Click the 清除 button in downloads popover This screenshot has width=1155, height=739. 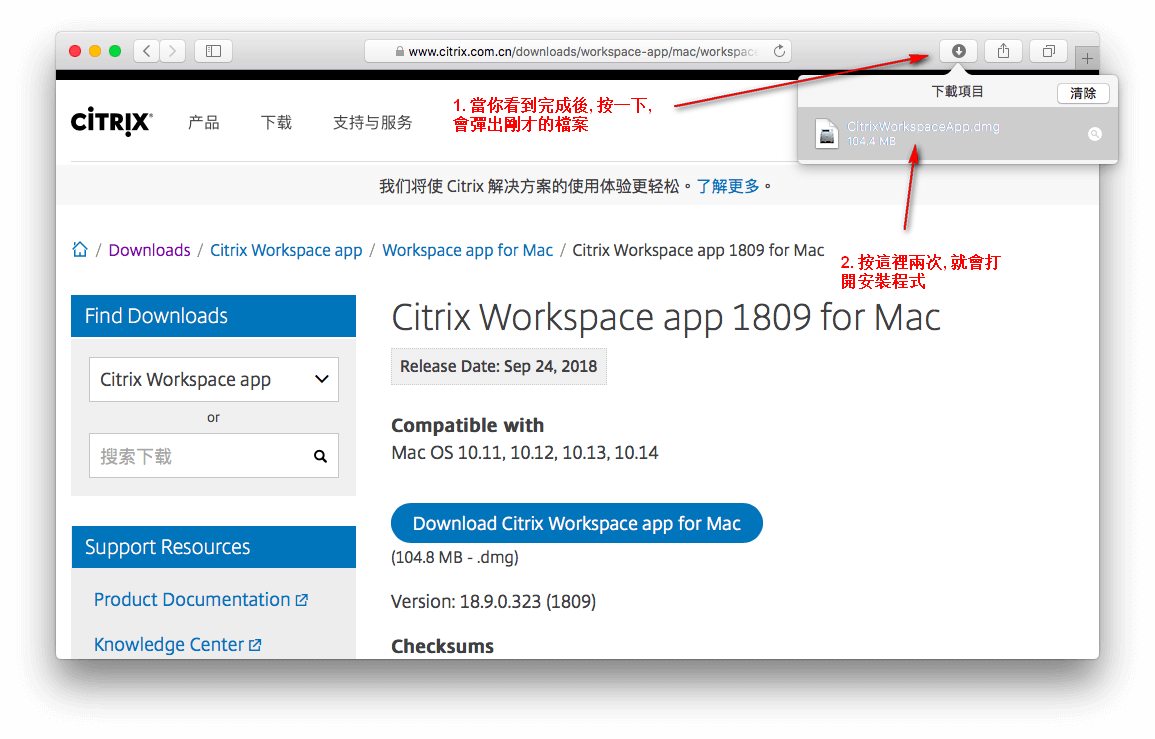coord(1083,93)
